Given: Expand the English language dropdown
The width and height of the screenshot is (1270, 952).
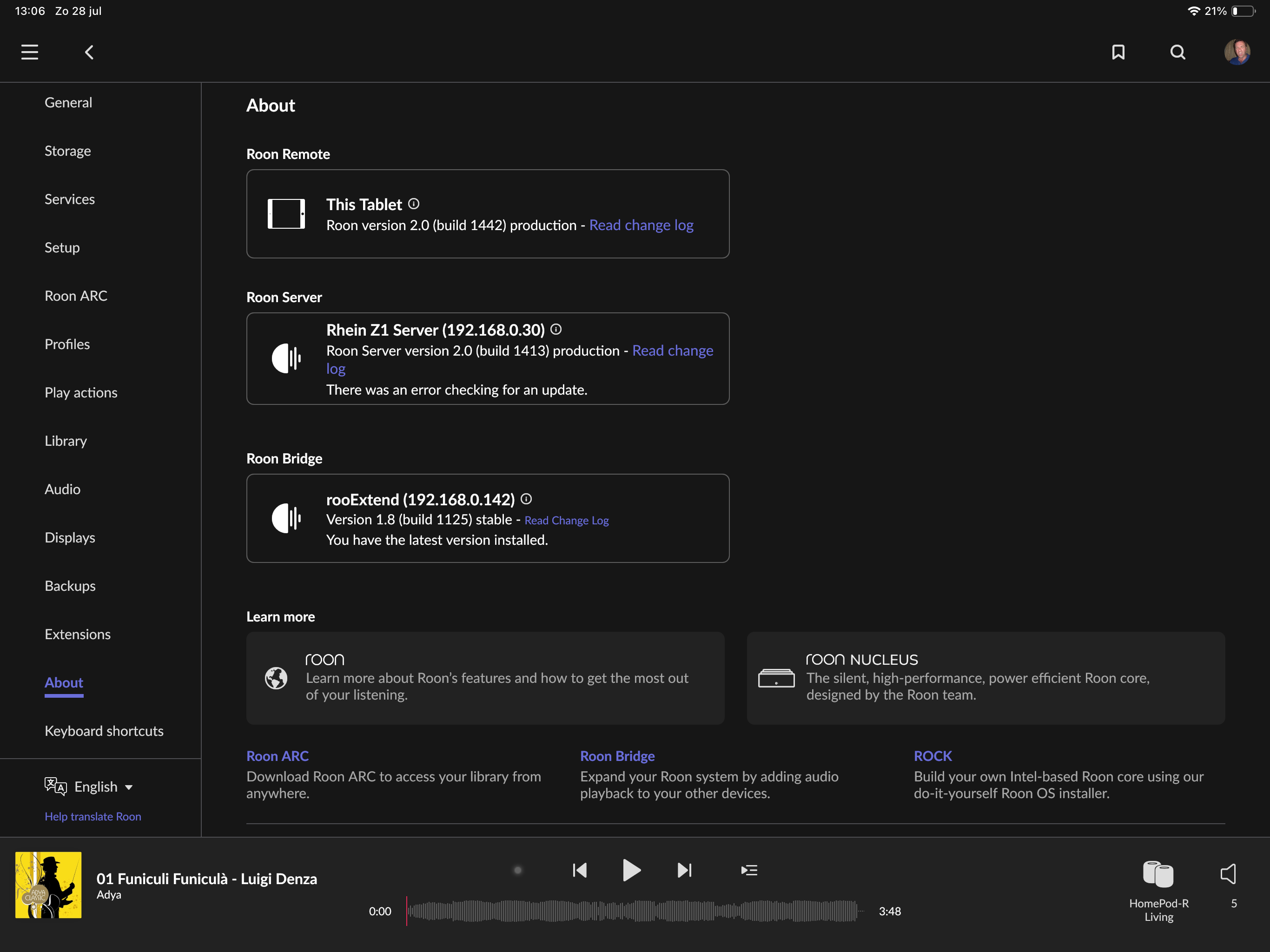Looking at the screenshot, I should pyautogui.click(x=103, y=787).
